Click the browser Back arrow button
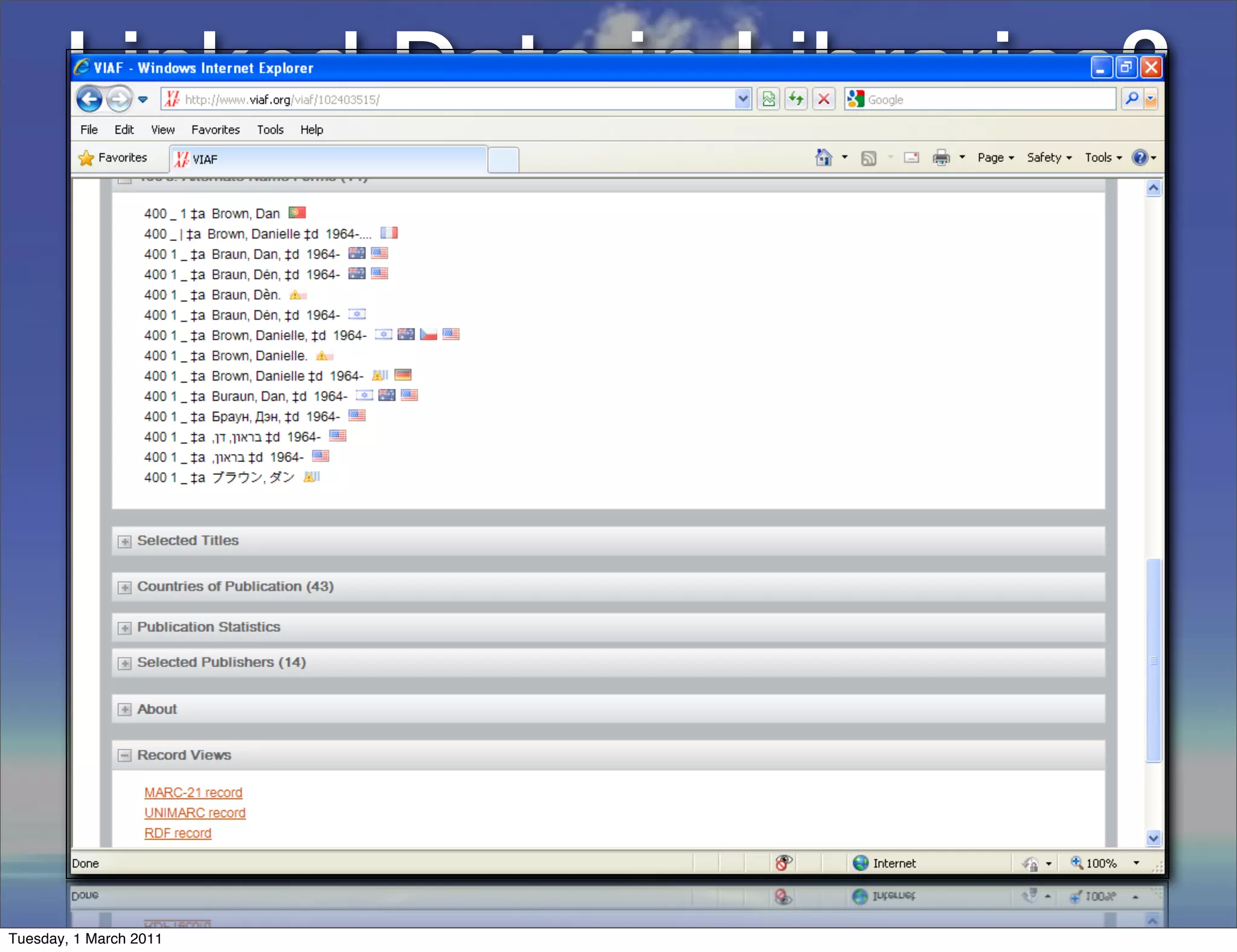 pos(89,99)
